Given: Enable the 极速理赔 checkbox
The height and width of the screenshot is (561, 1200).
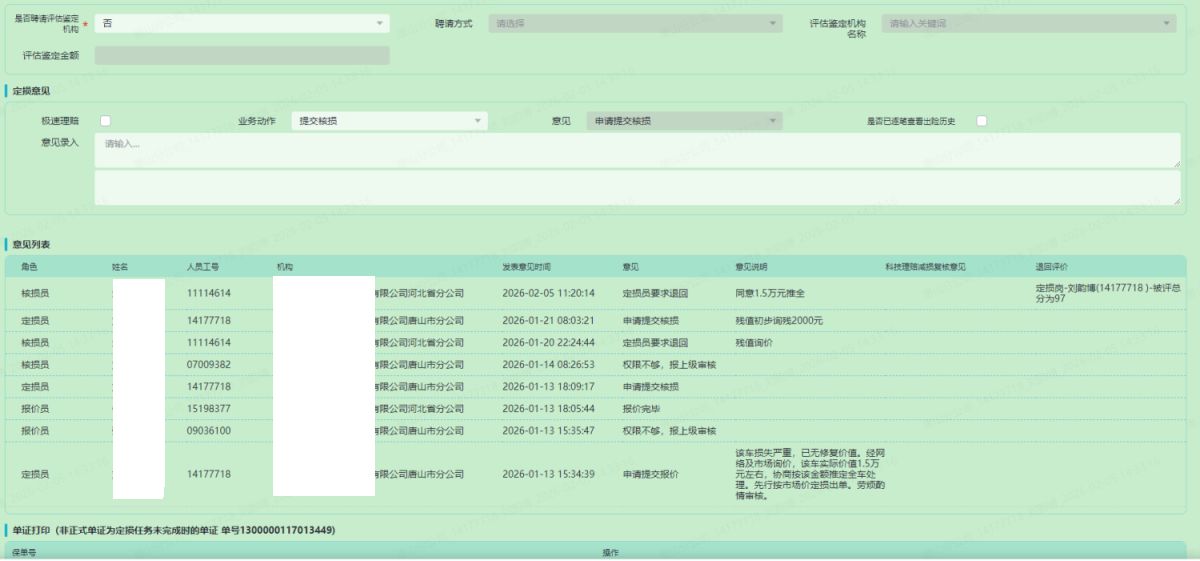Looking at the screenshot, I should 105,121.
